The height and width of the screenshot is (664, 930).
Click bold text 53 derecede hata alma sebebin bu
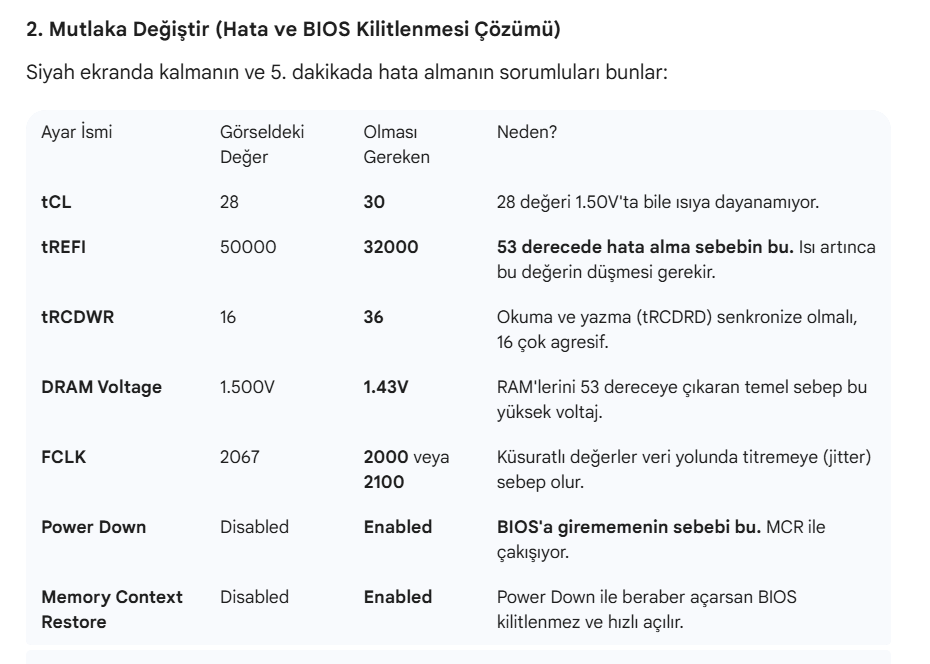click(645, 247)
